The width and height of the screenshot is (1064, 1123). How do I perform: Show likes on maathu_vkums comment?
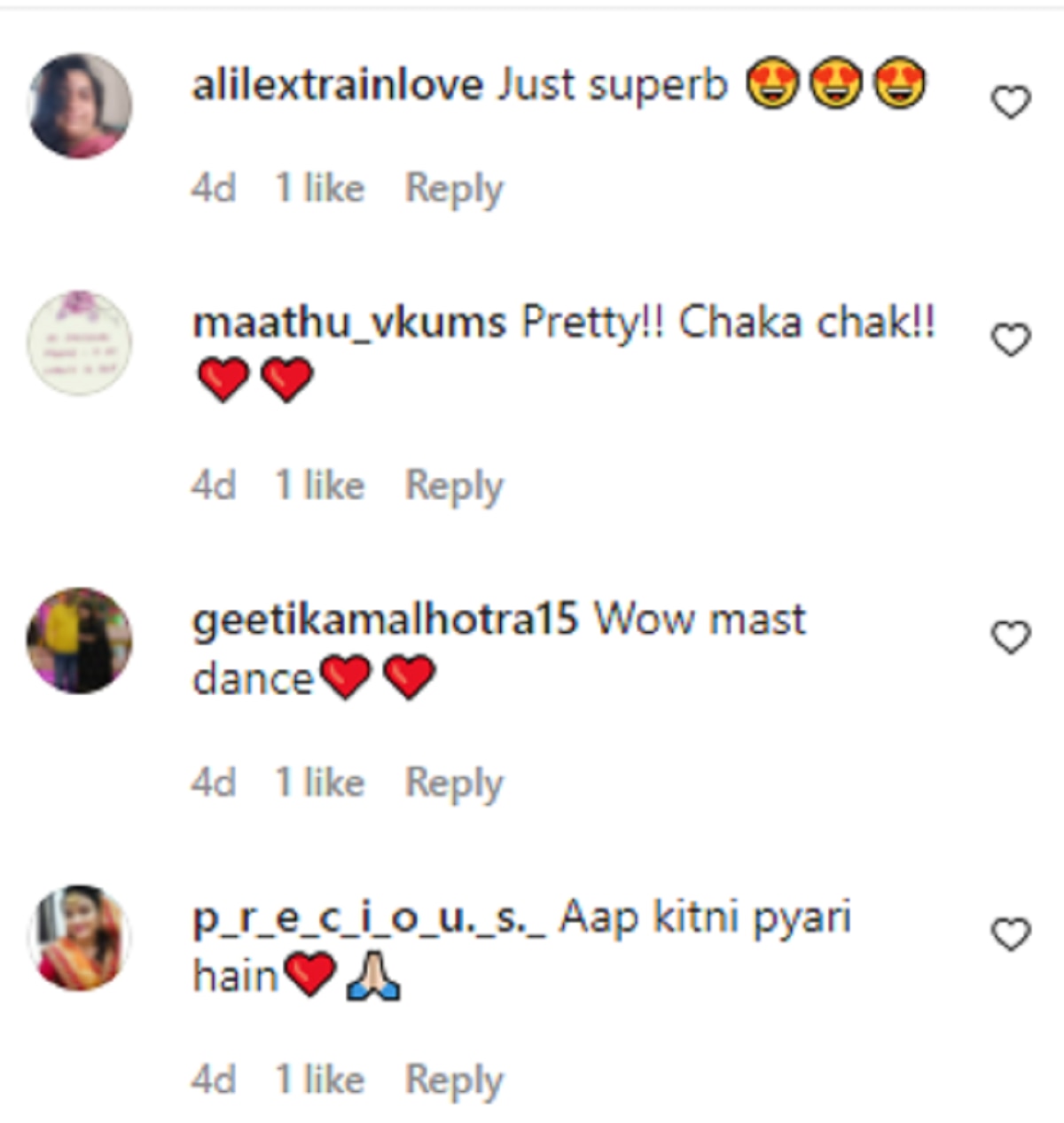[319, 486]
